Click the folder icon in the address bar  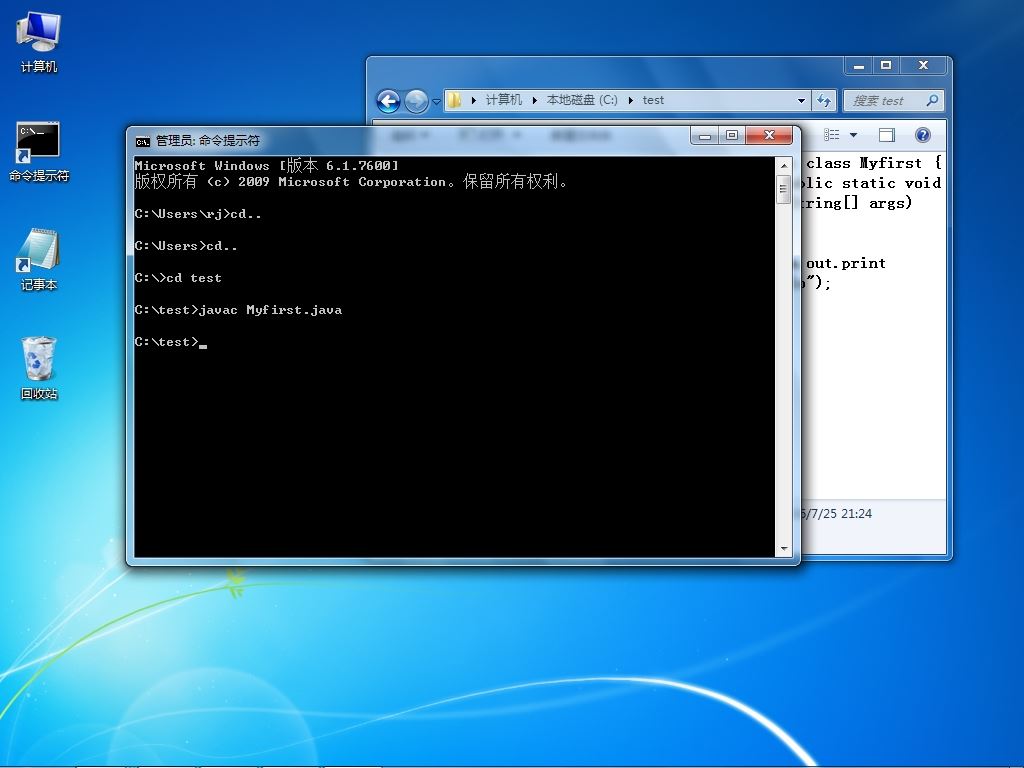click(x=455, y=100)
